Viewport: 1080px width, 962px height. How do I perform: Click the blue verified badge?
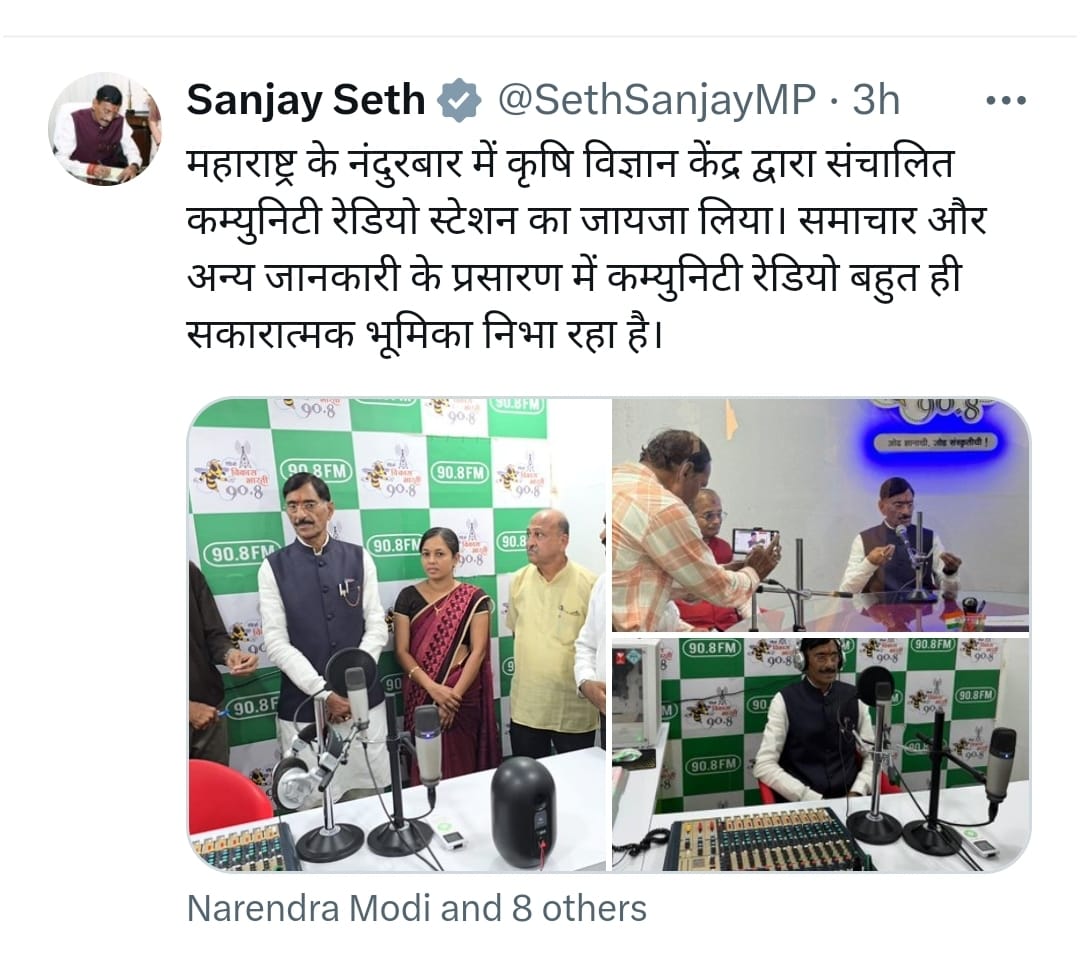point(459,101)
